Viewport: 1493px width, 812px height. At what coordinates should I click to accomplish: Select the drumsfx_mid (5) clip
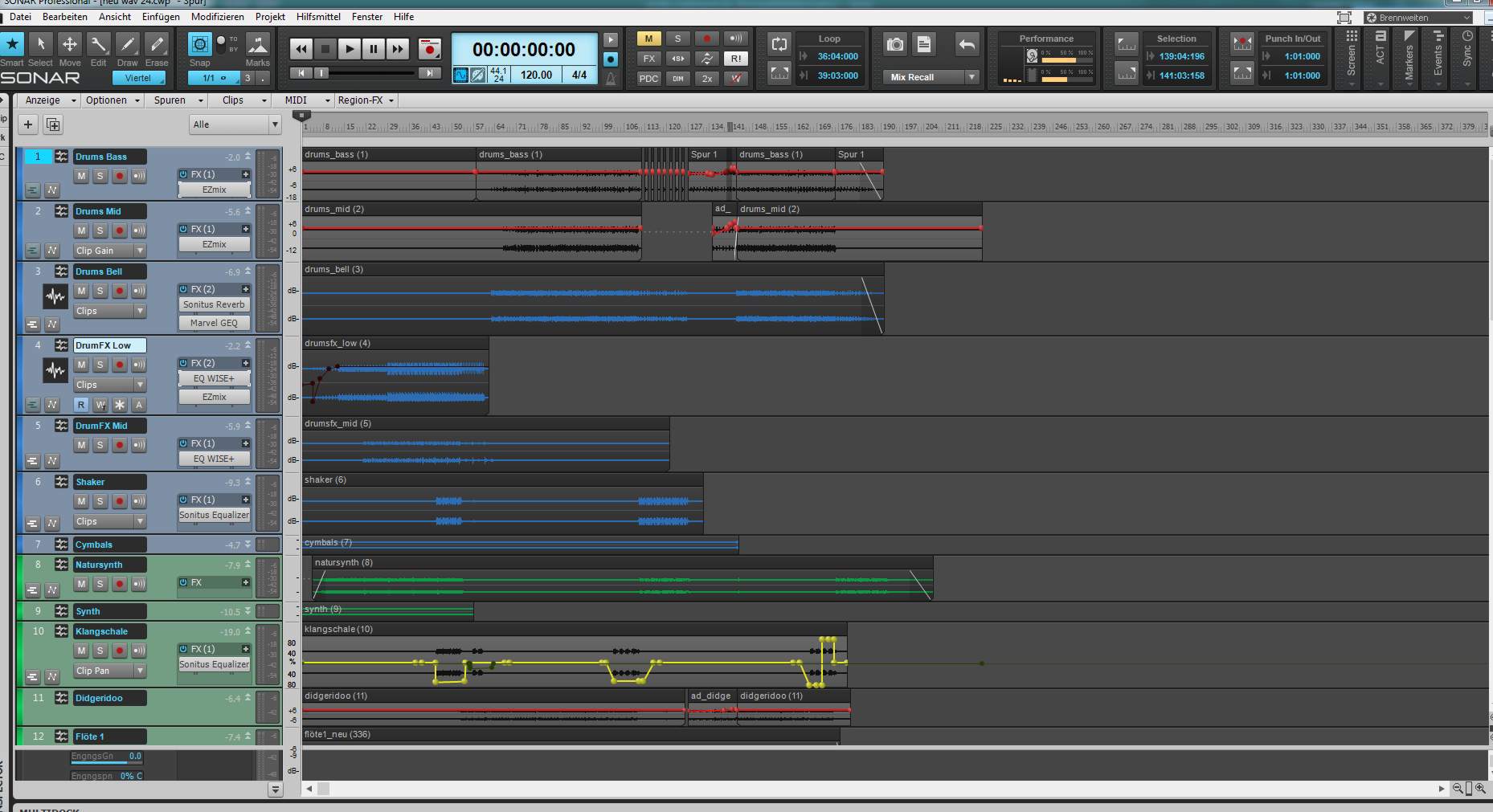[x=485, y=443]
